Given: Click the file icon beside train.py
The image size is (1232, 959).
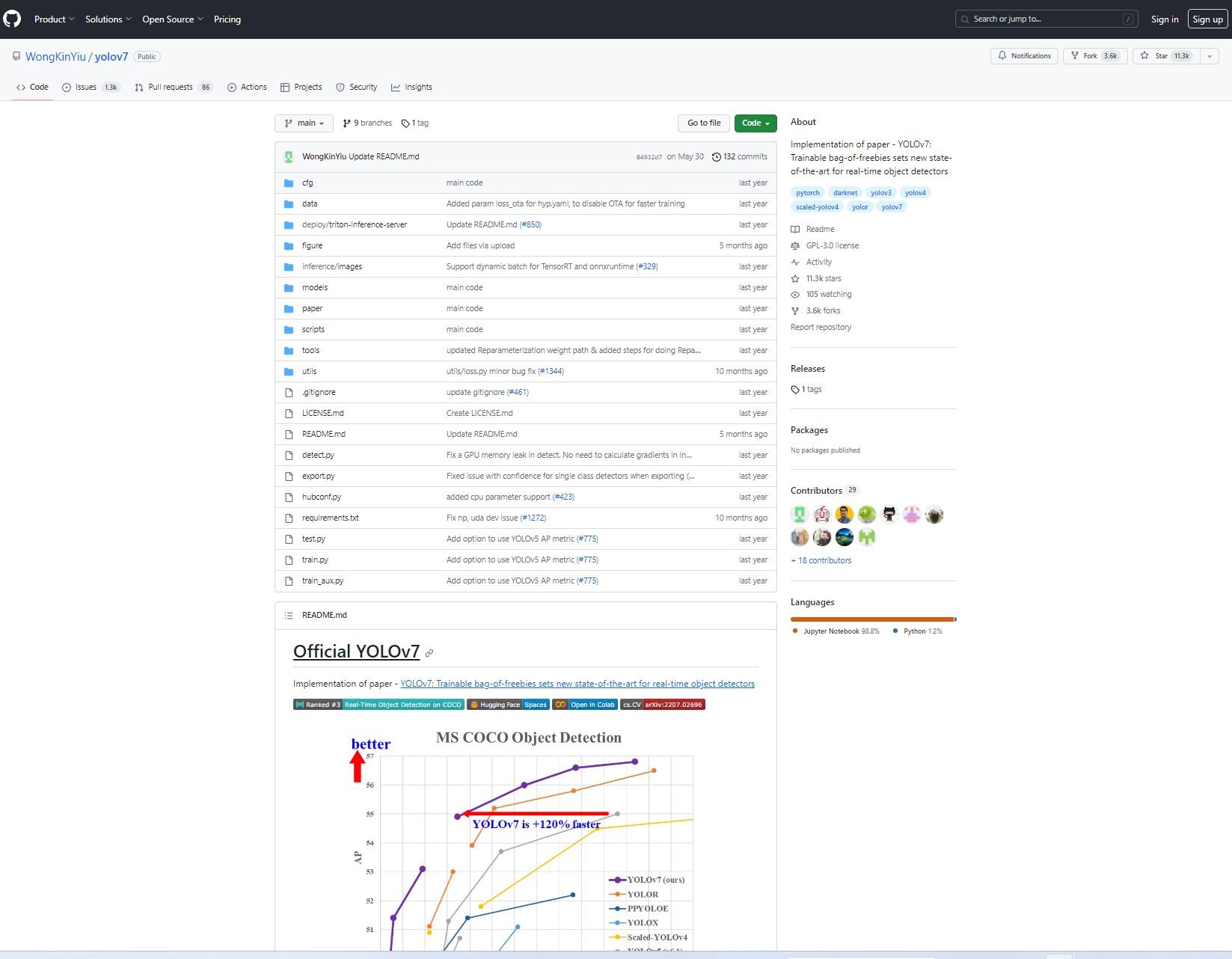Looking at the screenshot, I should 289,560.
